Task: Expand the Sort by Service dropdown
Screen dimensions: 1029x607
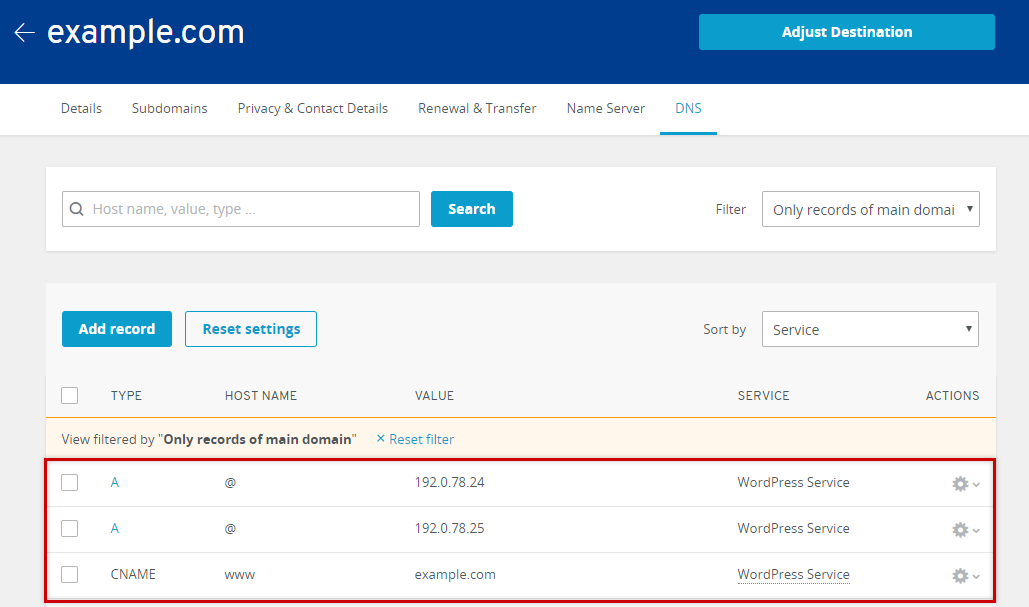Action: (x=870, y=330)
